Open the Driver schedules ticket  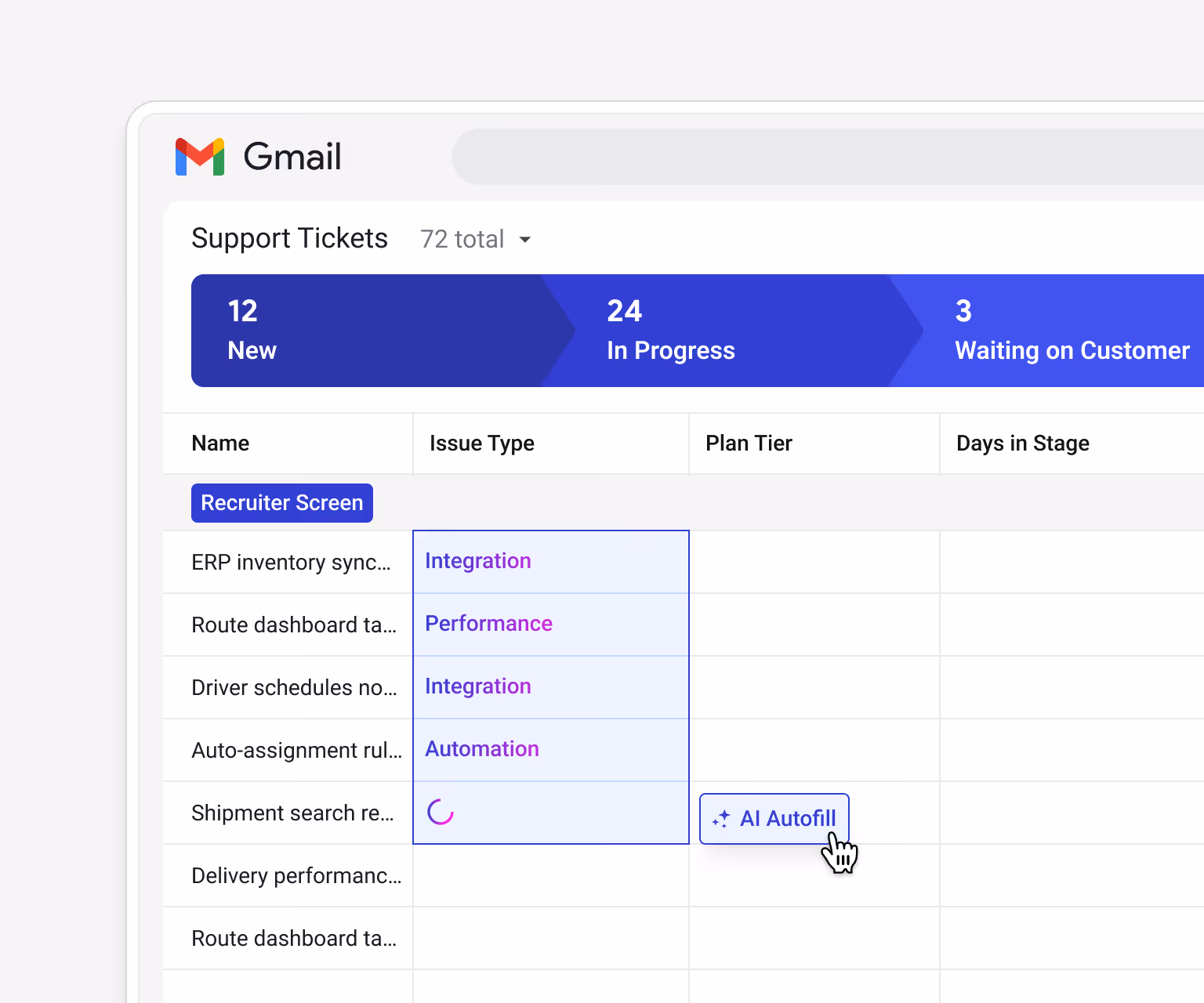pyautogui.click(x=294, y=688)
